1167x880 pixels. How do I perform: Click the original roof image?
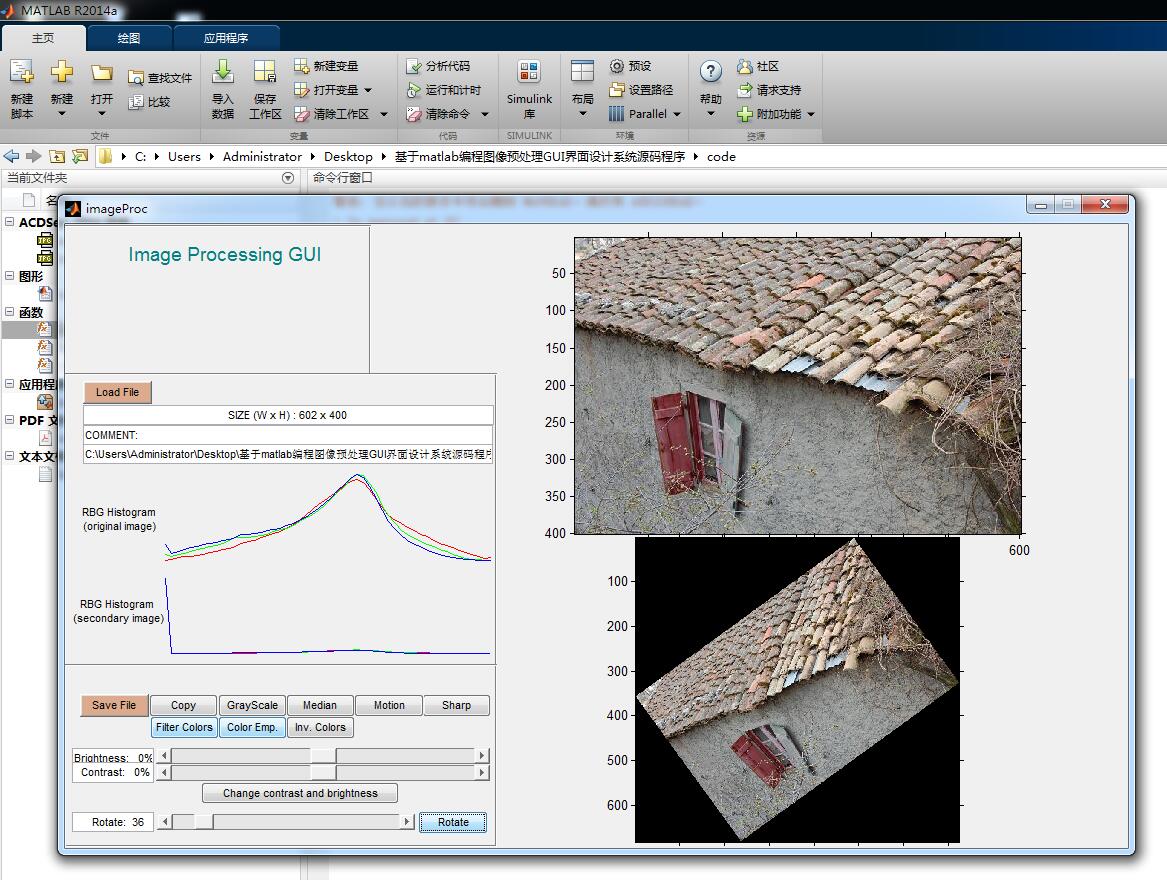(798, 386)
